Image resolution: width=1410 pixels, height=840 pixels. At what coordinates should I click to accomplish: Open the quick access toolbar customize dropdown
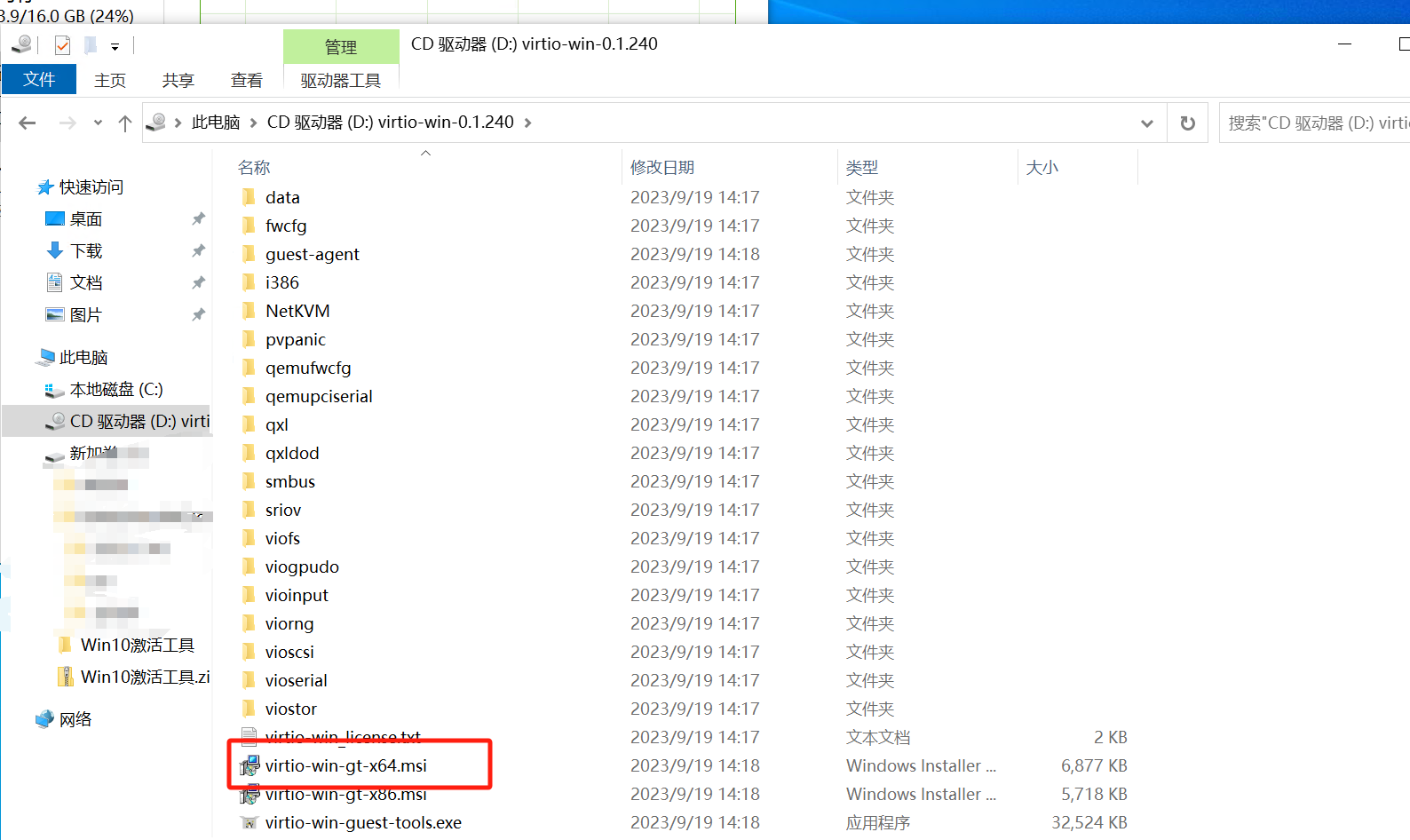[x=115, y=46]
